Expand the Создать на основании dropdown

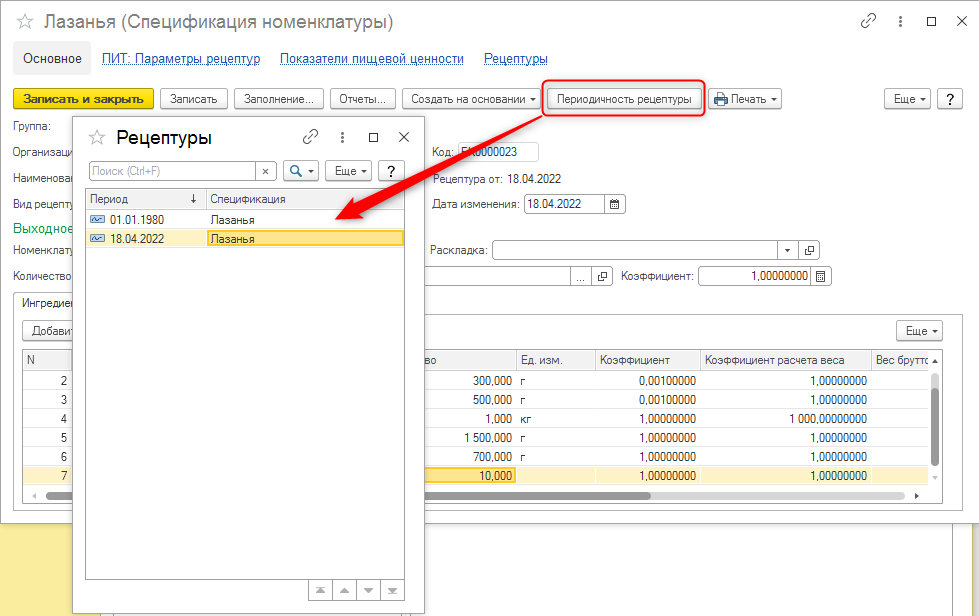[x=470, y=98]
